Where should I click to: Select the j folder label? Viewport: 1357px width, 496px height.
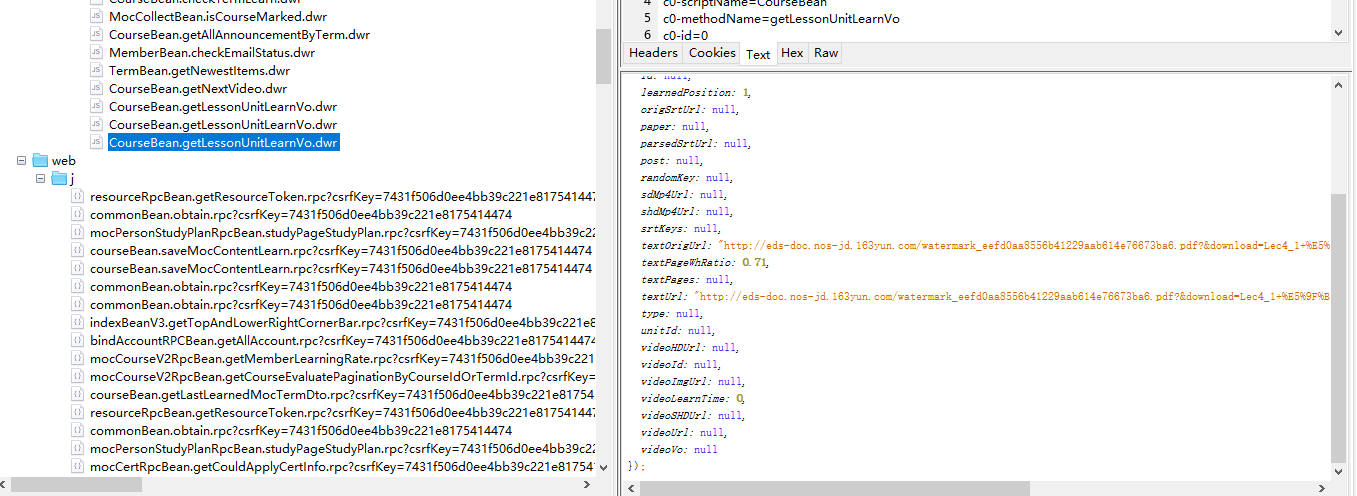point(72,178)
